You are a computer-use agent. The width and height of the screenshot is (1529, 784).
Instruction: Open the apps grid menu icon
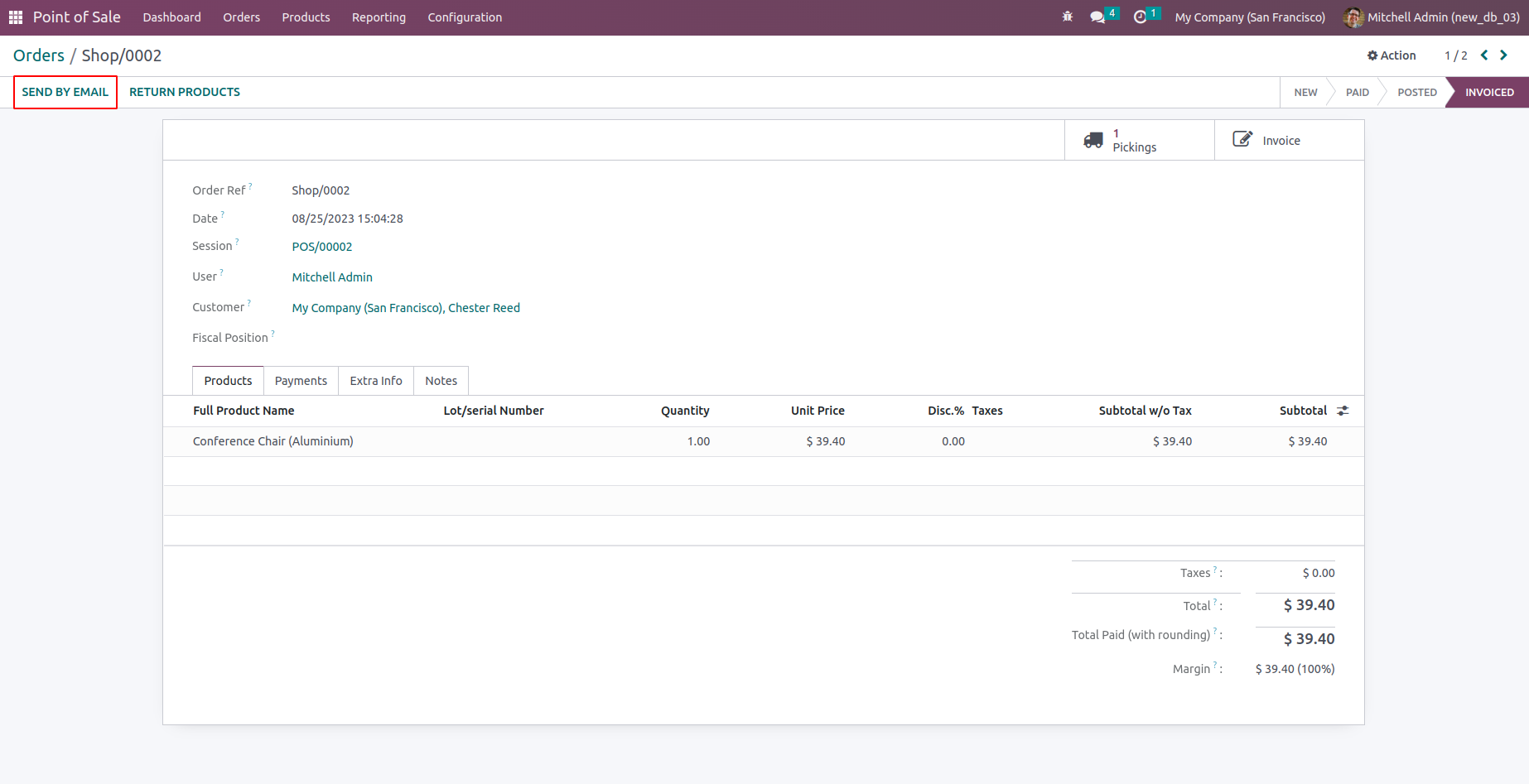tap(16, 17)
